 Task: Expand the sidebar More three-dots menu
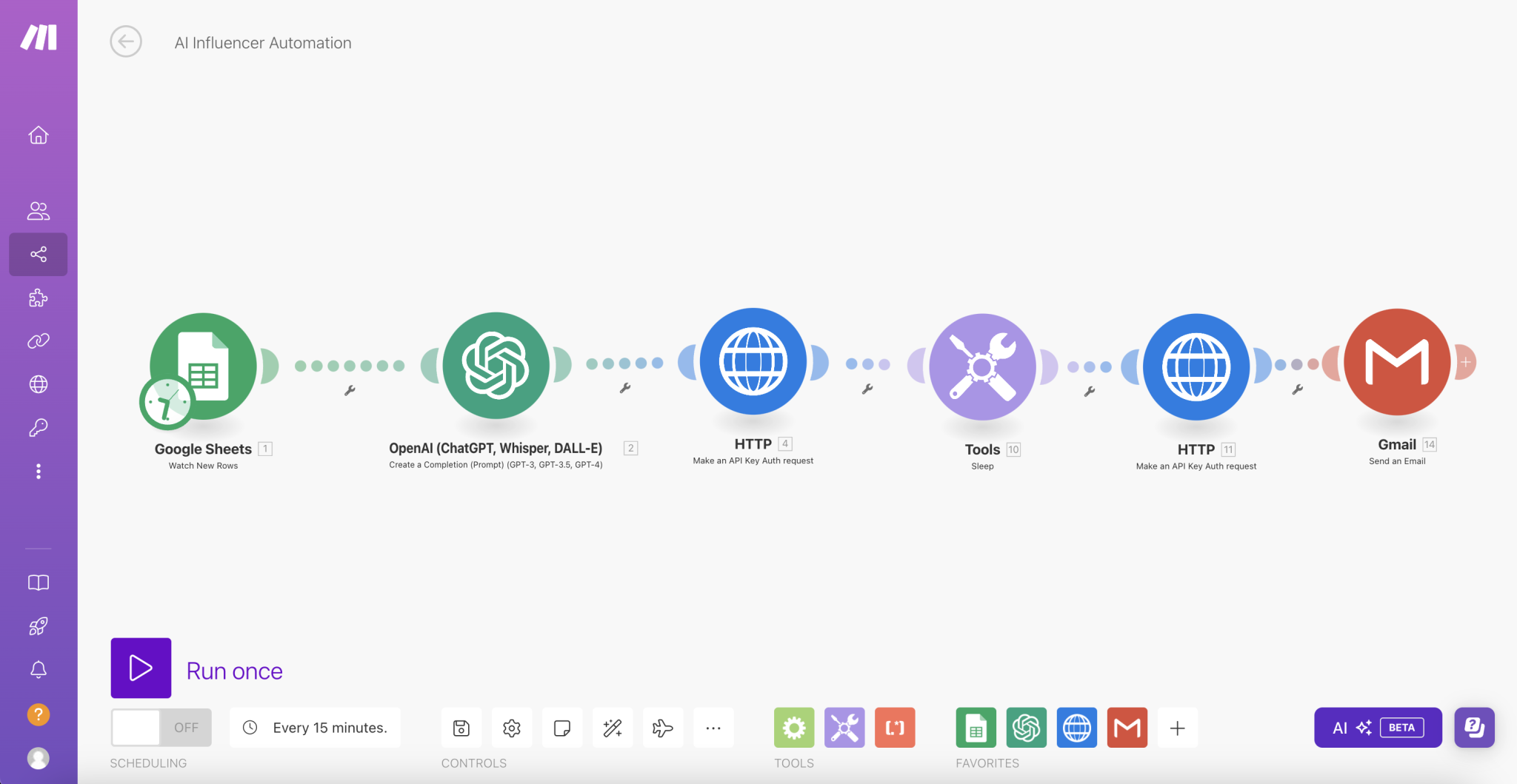(39, 471)
